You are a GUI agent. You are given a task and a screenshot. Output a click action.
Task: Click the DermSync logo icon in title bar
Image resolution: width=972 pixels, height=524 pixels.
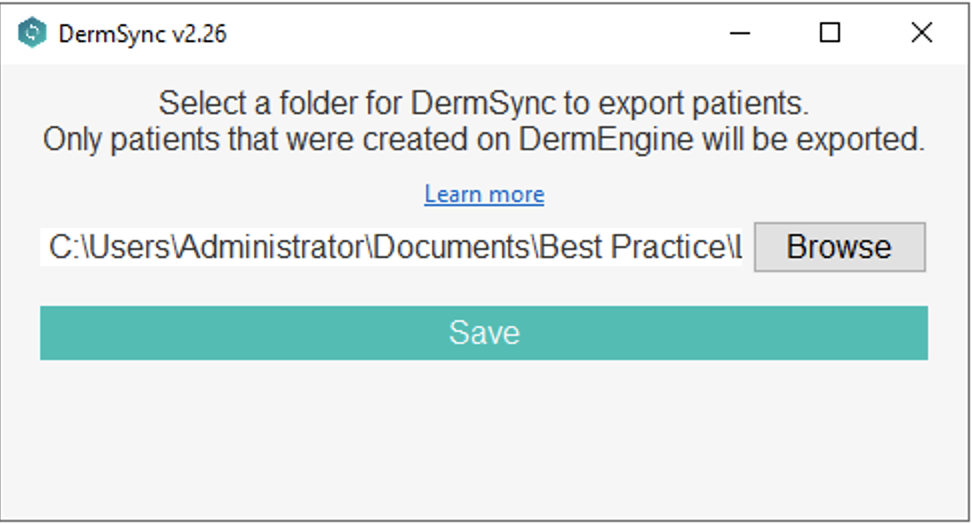pyautogui.click(x=33, y=33)
